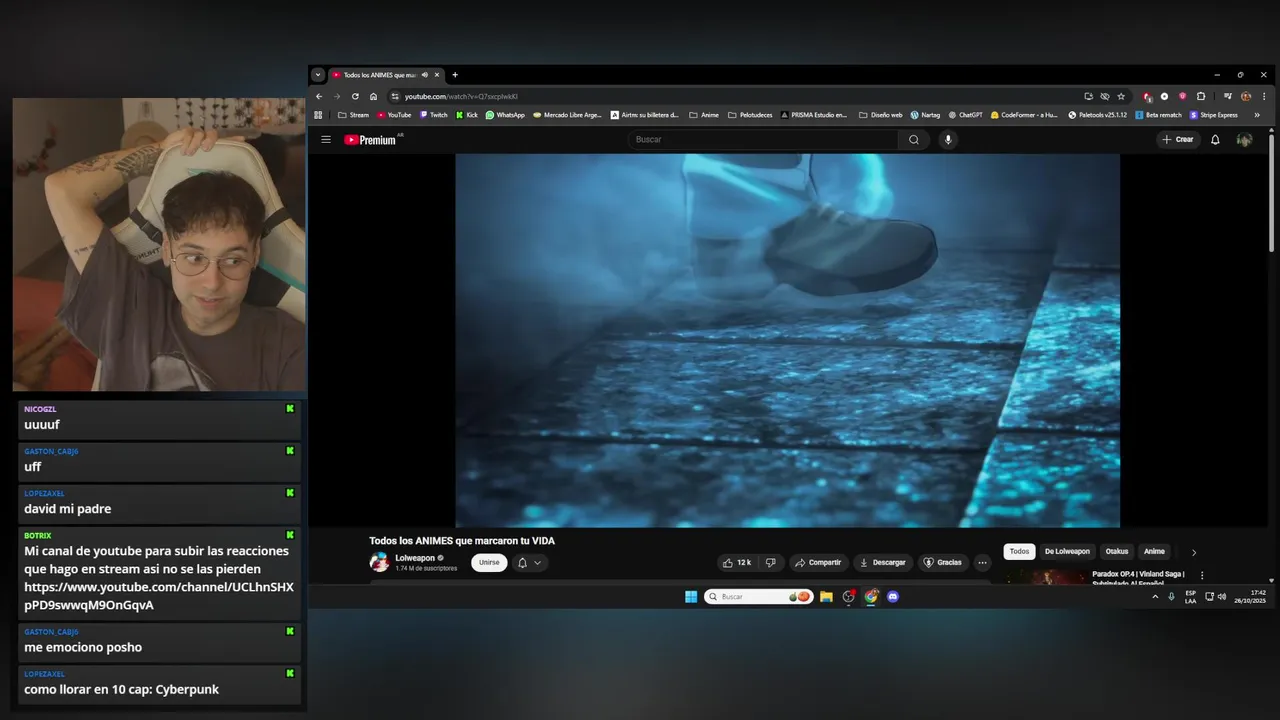Select the Todos filter chip

[x=1019, y=551]
